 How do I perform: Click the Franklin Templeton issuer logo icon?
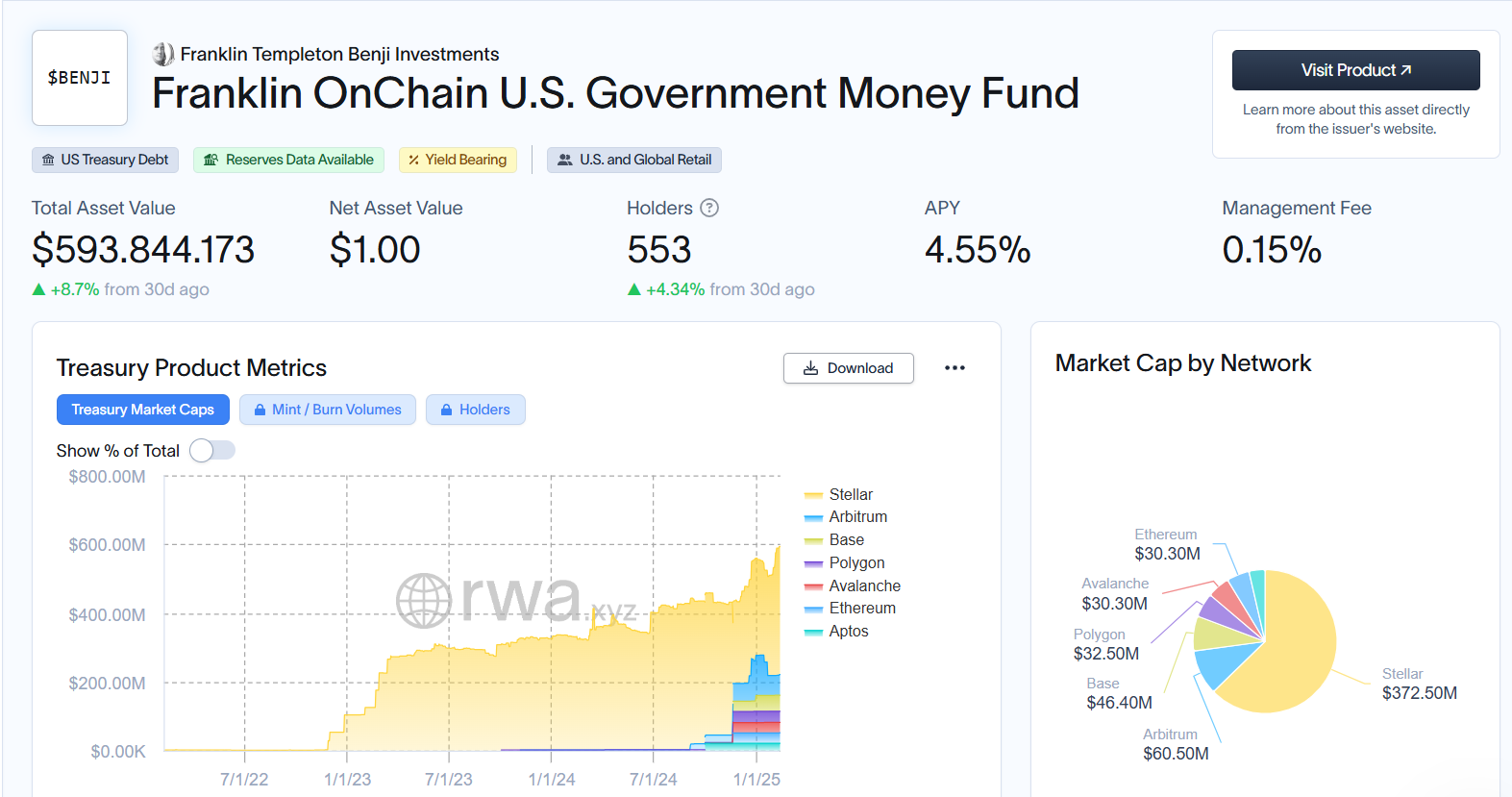pyautogui.click(x=163, y=54)
